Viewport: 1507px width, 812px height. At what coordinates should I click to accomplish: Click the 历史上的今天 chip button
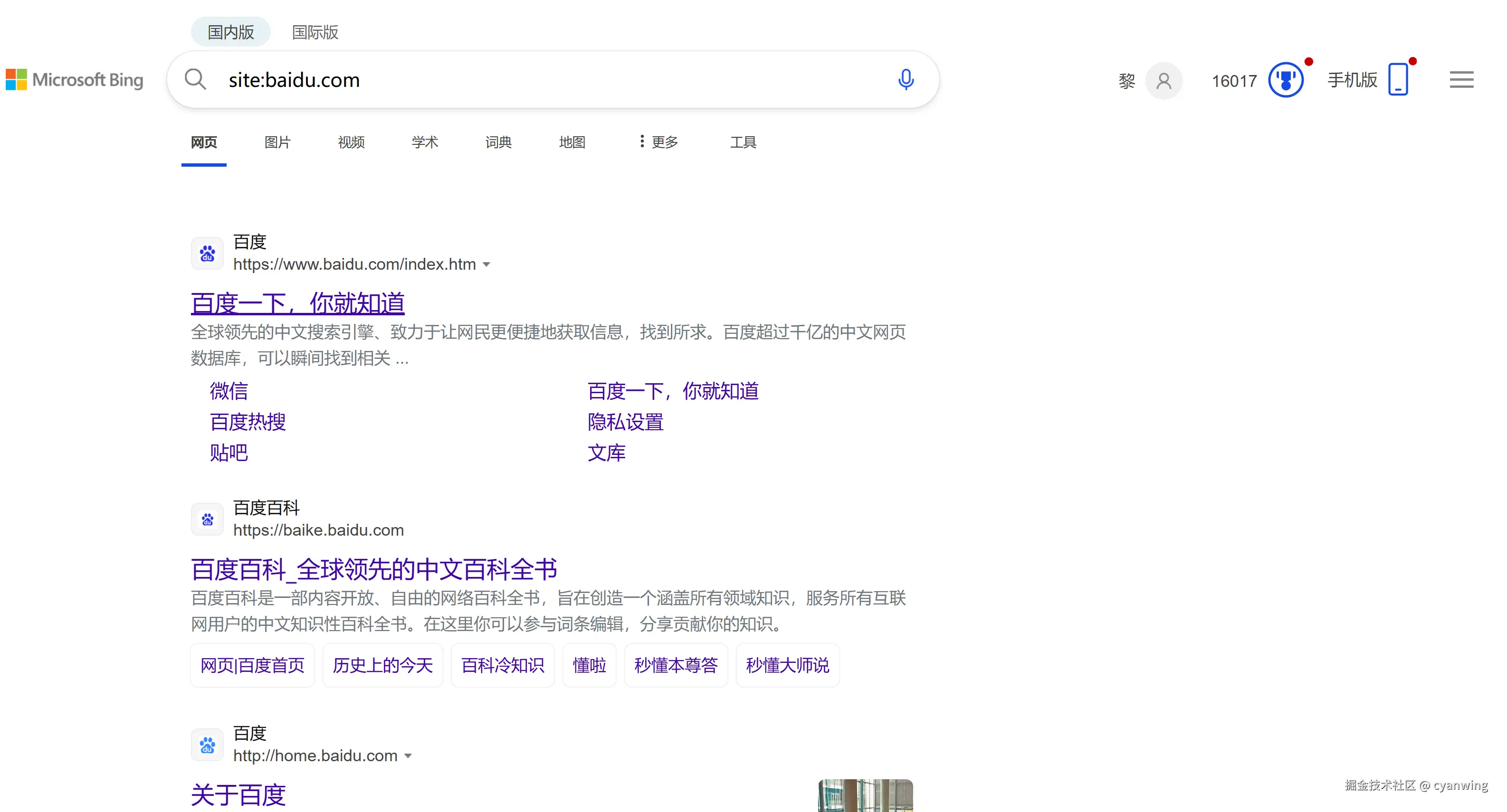382,665
